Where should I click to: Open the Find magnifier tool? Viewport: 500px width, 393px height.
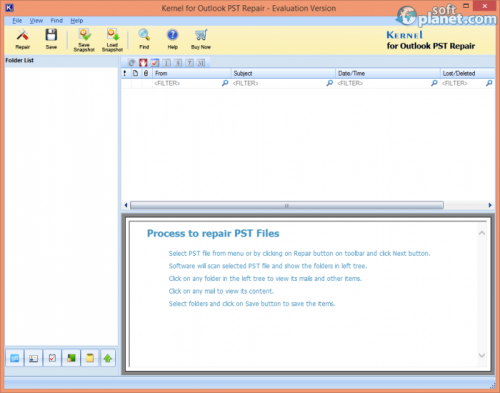point(144,39)
